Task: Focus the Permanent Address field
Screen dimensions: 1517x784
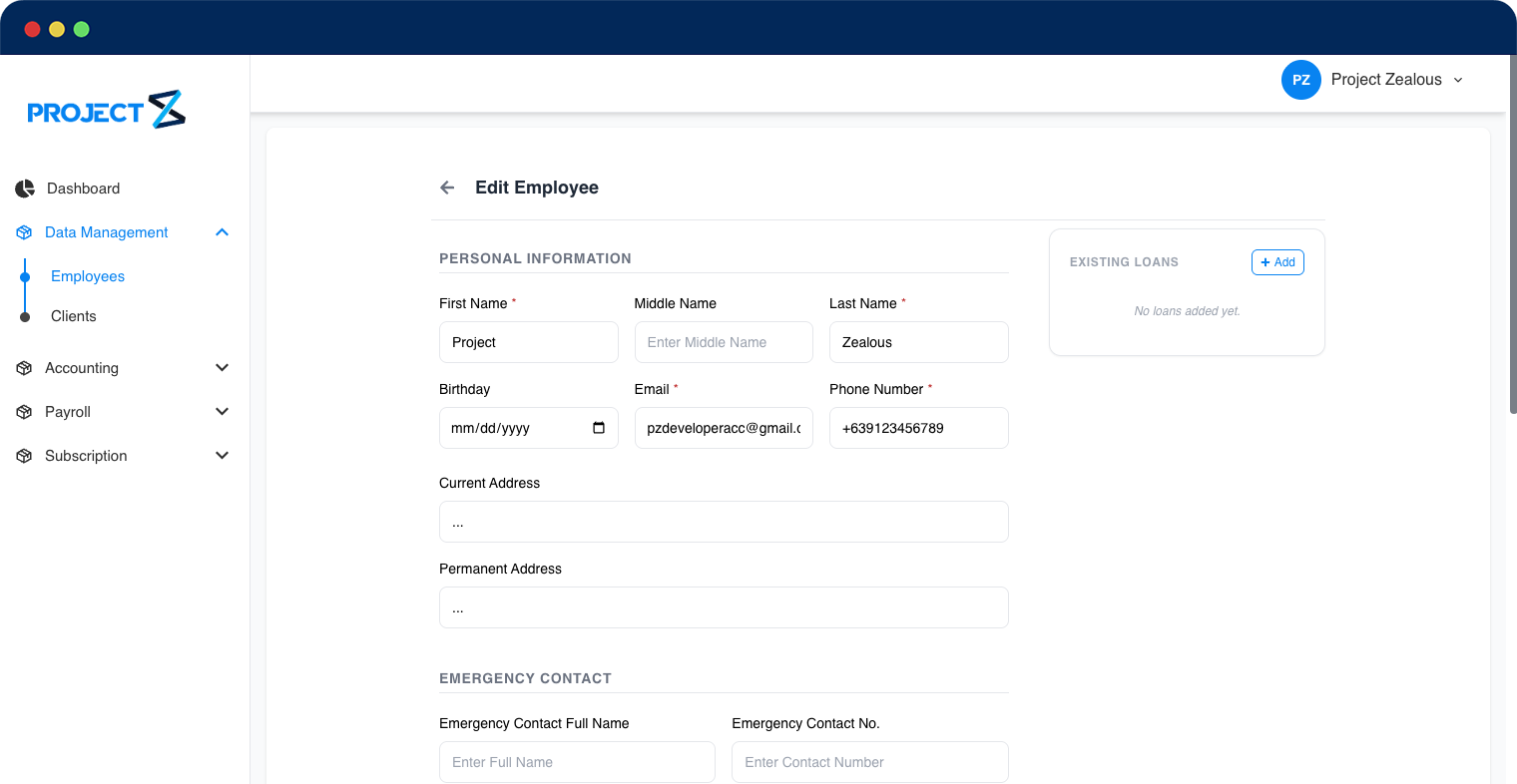Action: click(724, 607)
